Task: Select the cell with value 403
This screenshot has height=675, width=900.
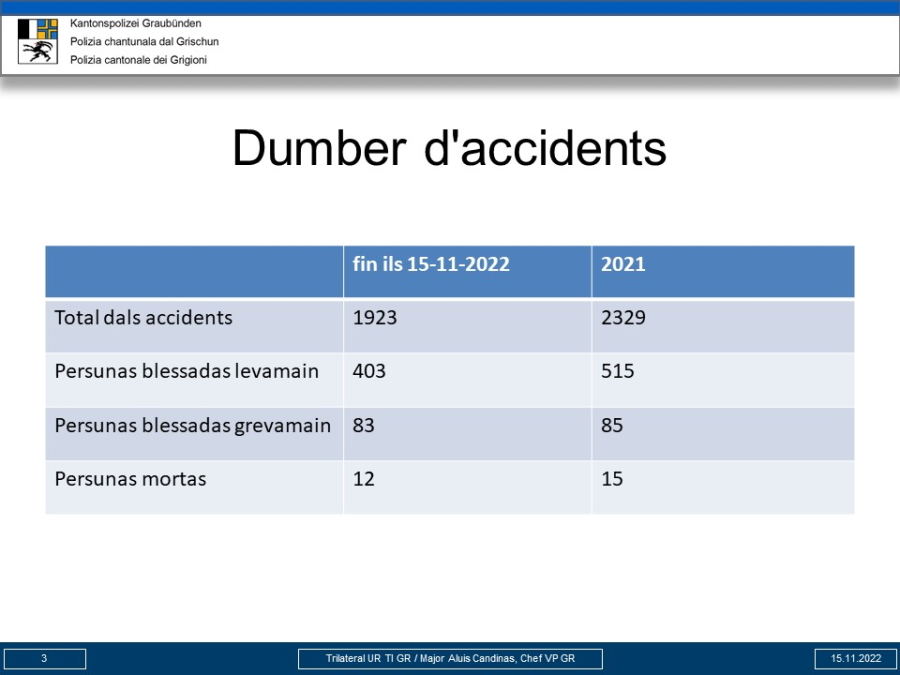Action: (369, 371)
